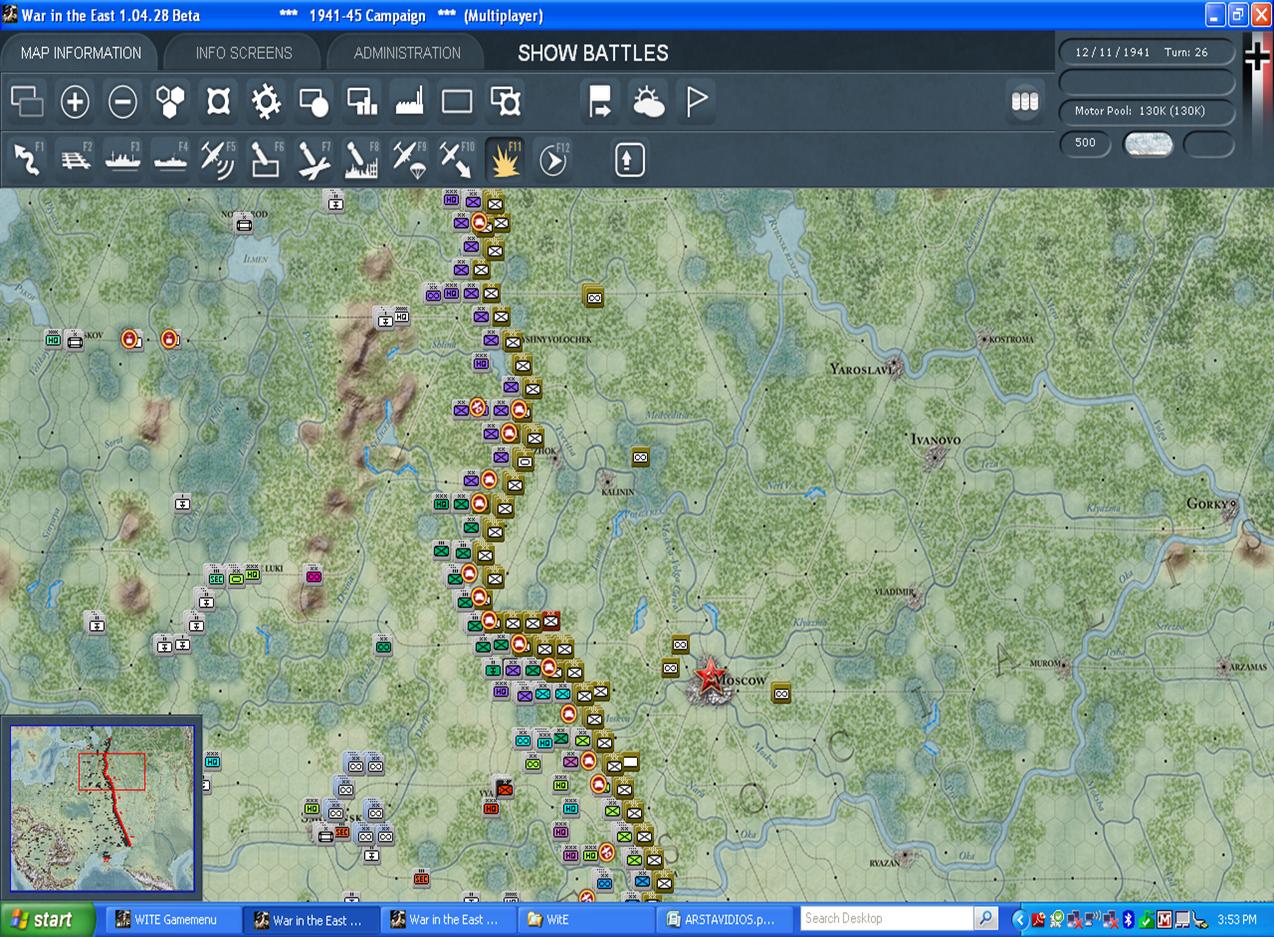Open the MAP INFORMATION tab
The height and width of the screenshot is (937, 1274).
click(81, 52)
